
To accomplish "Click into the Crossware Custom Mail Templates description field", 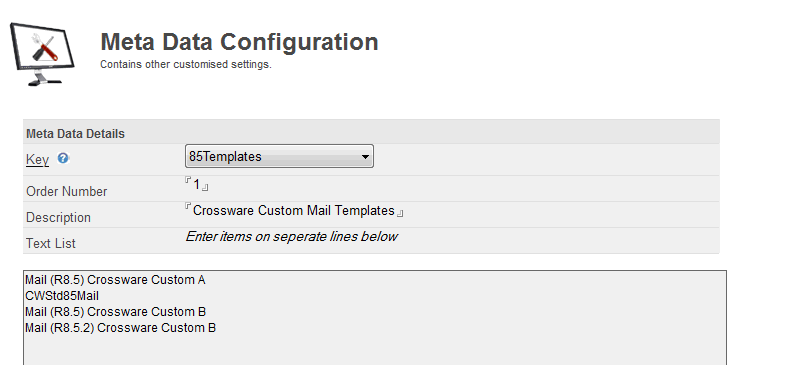I will [294, 211].
